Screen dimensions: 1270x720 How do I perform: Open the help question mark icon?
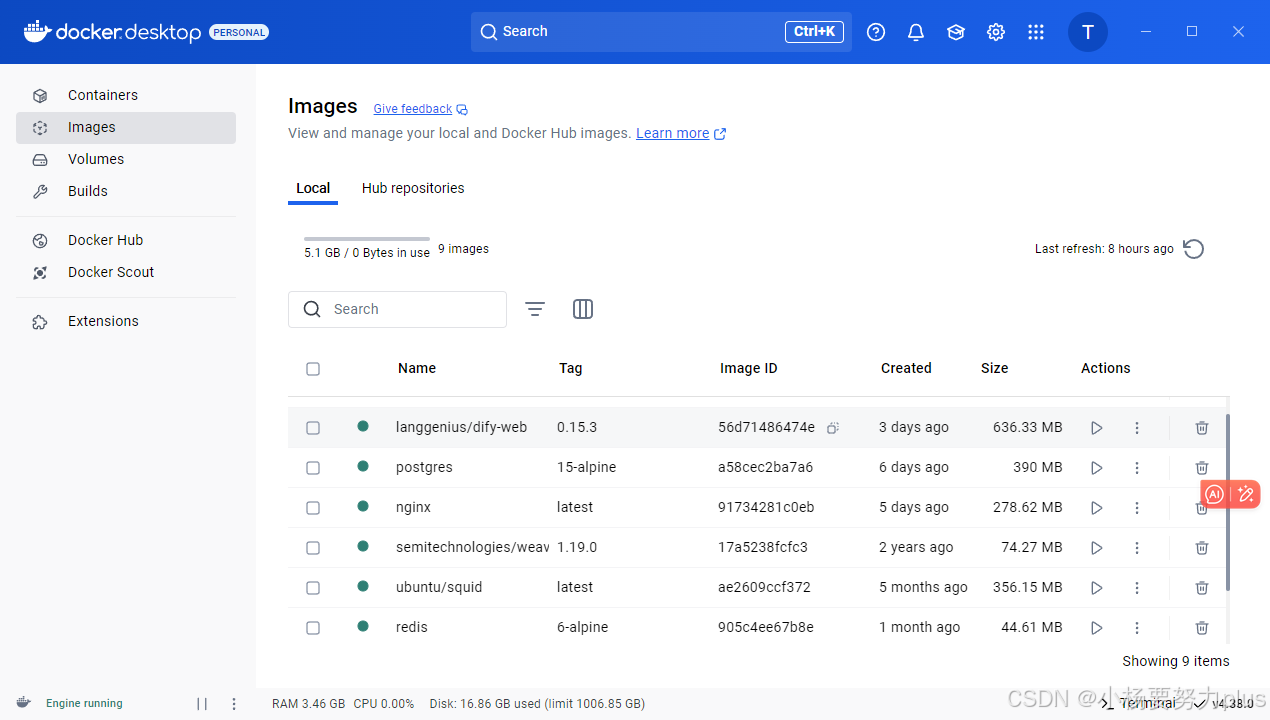[876, 32]
